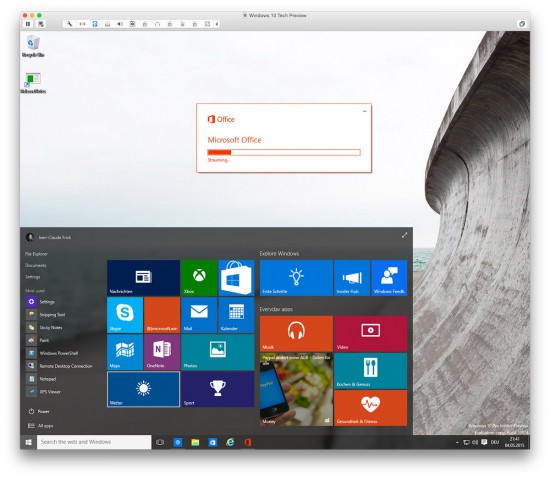The image size is (550, 478).
Task: Launch Snipping Tool from the Most used list
Action: coord(46,315)
